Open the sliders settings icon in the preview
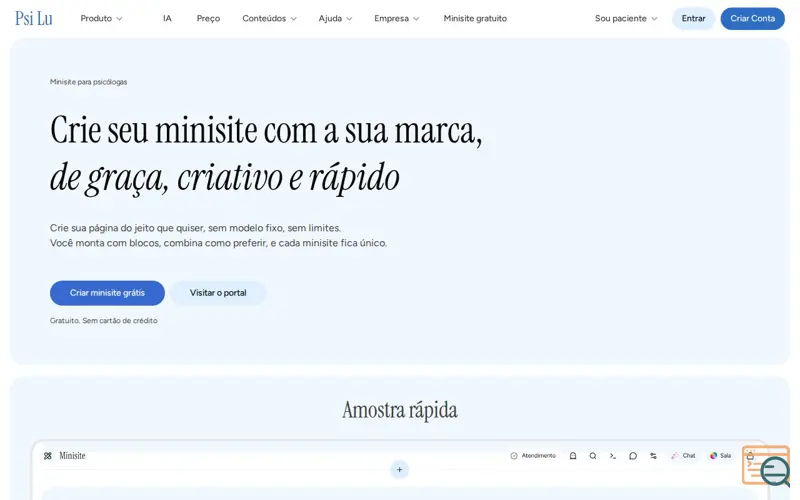Viewport: 800px width, 500px height. click(653, 456)
